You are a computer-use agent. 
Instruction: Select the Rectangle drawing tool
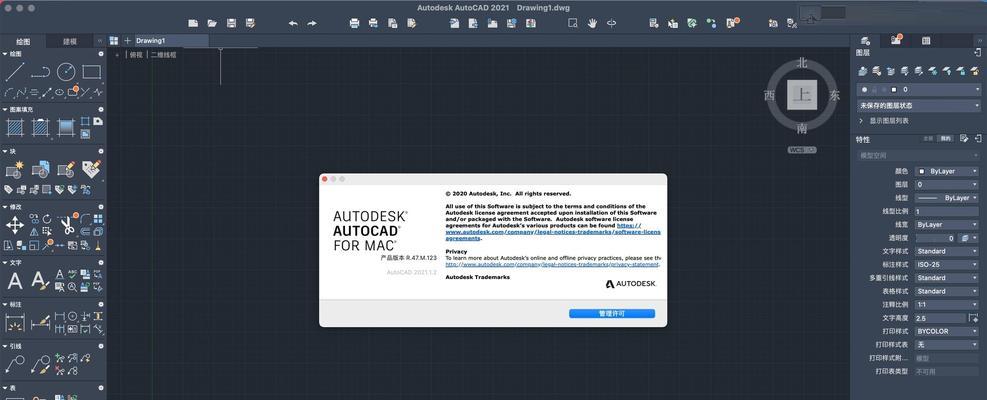coord(91,72)
